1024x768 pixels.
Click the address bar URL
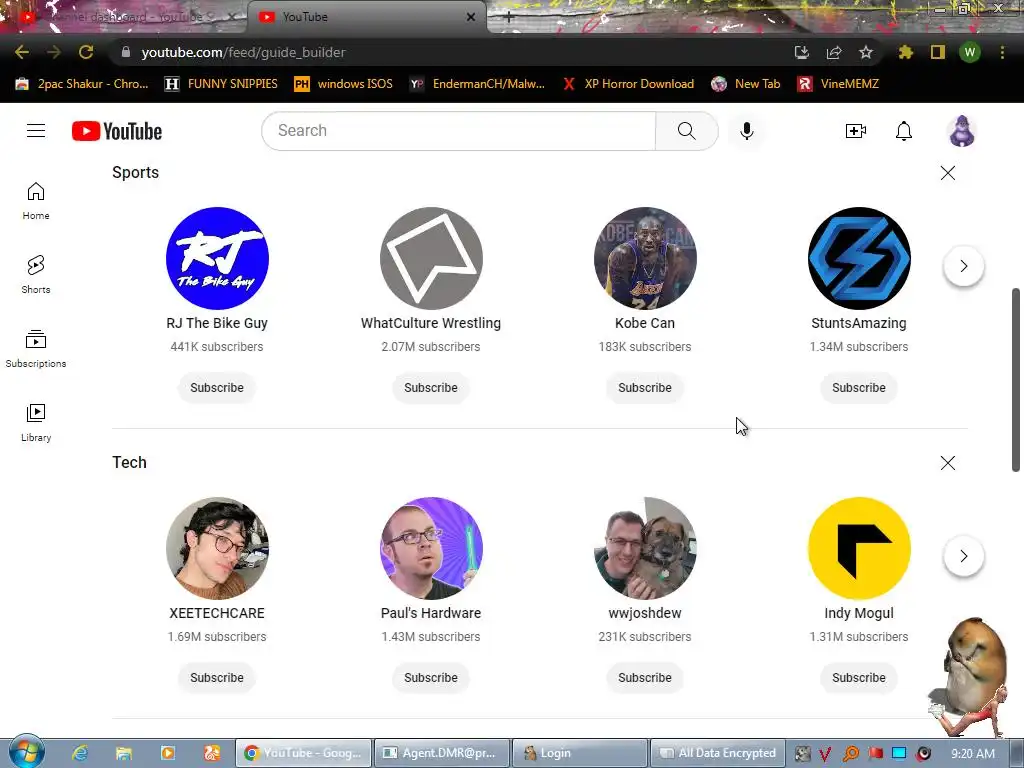(244, 52)
